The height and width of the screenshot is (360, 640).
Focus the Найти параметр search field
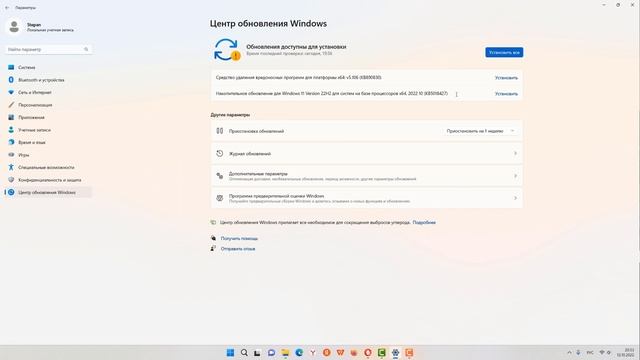coord(48,49)
